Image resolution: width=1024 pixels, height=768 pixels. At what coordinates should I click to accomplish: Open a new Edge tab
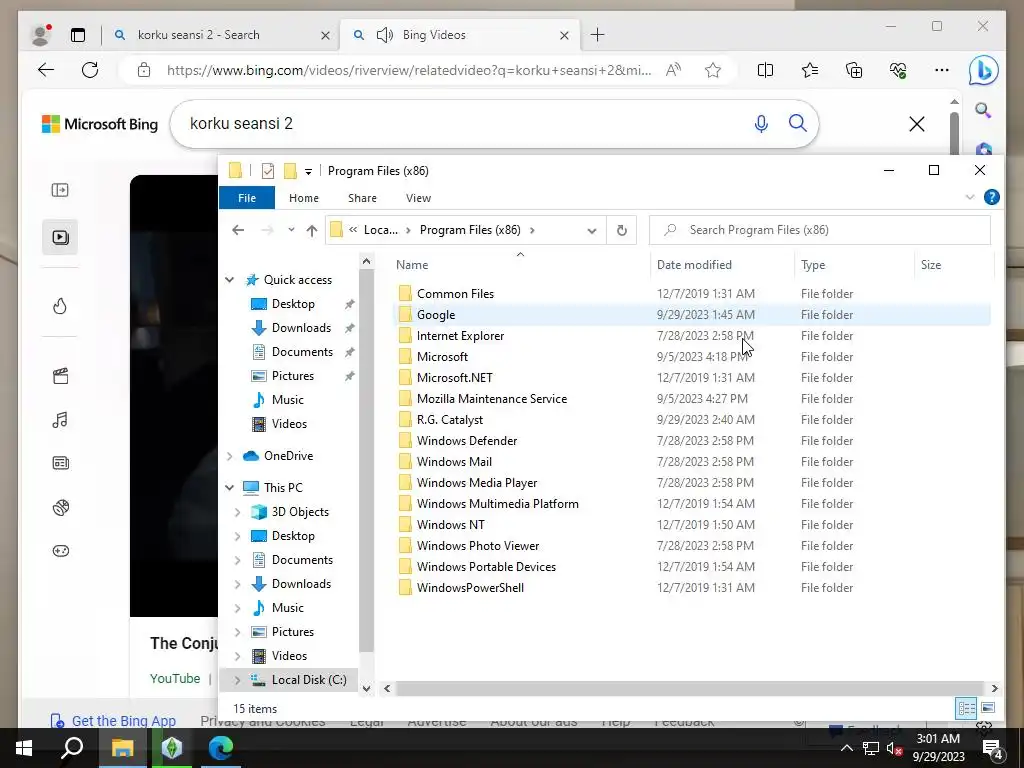[x=598, y=35]
